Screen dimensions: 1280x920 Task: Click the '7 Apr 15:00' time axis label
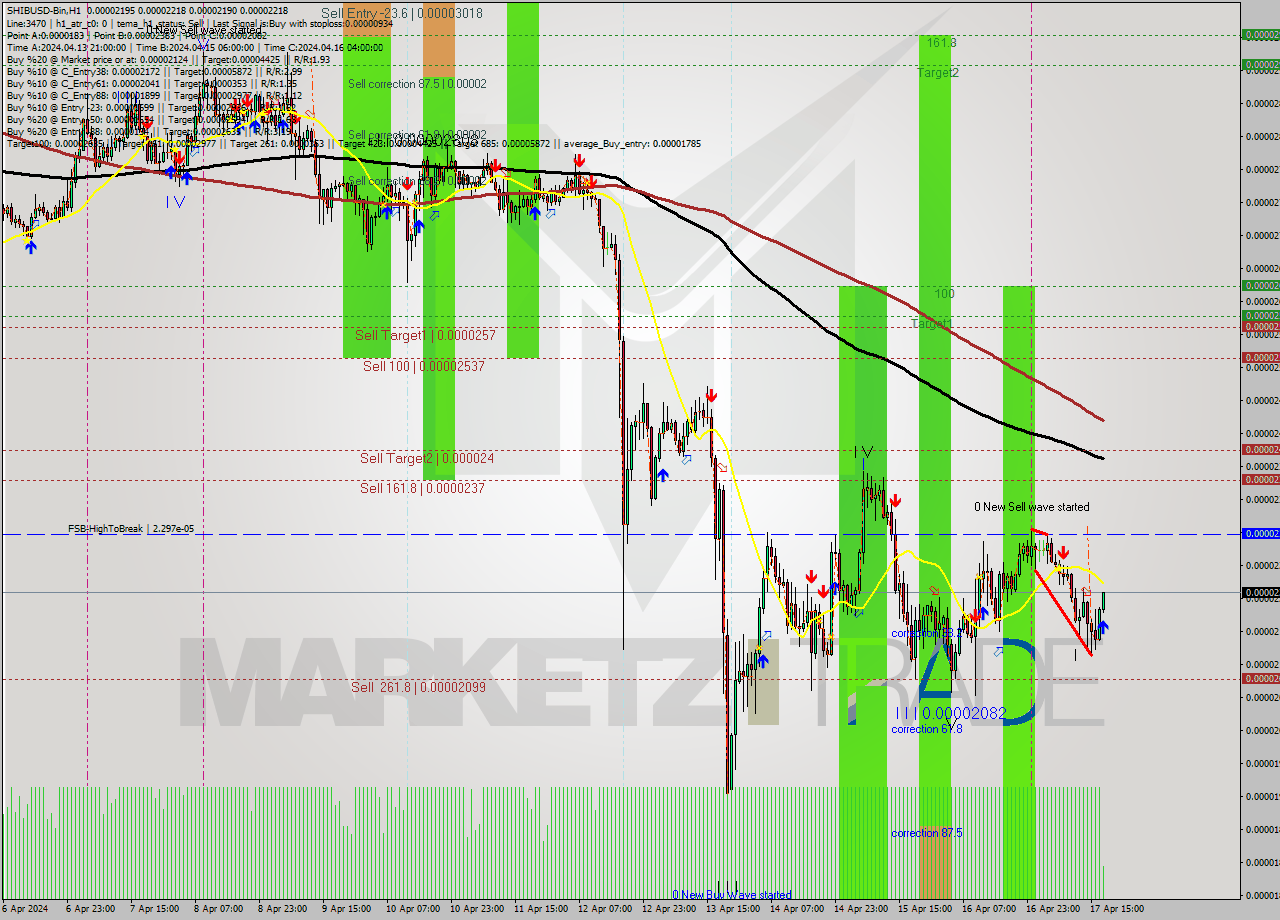[x=153, y=909]
